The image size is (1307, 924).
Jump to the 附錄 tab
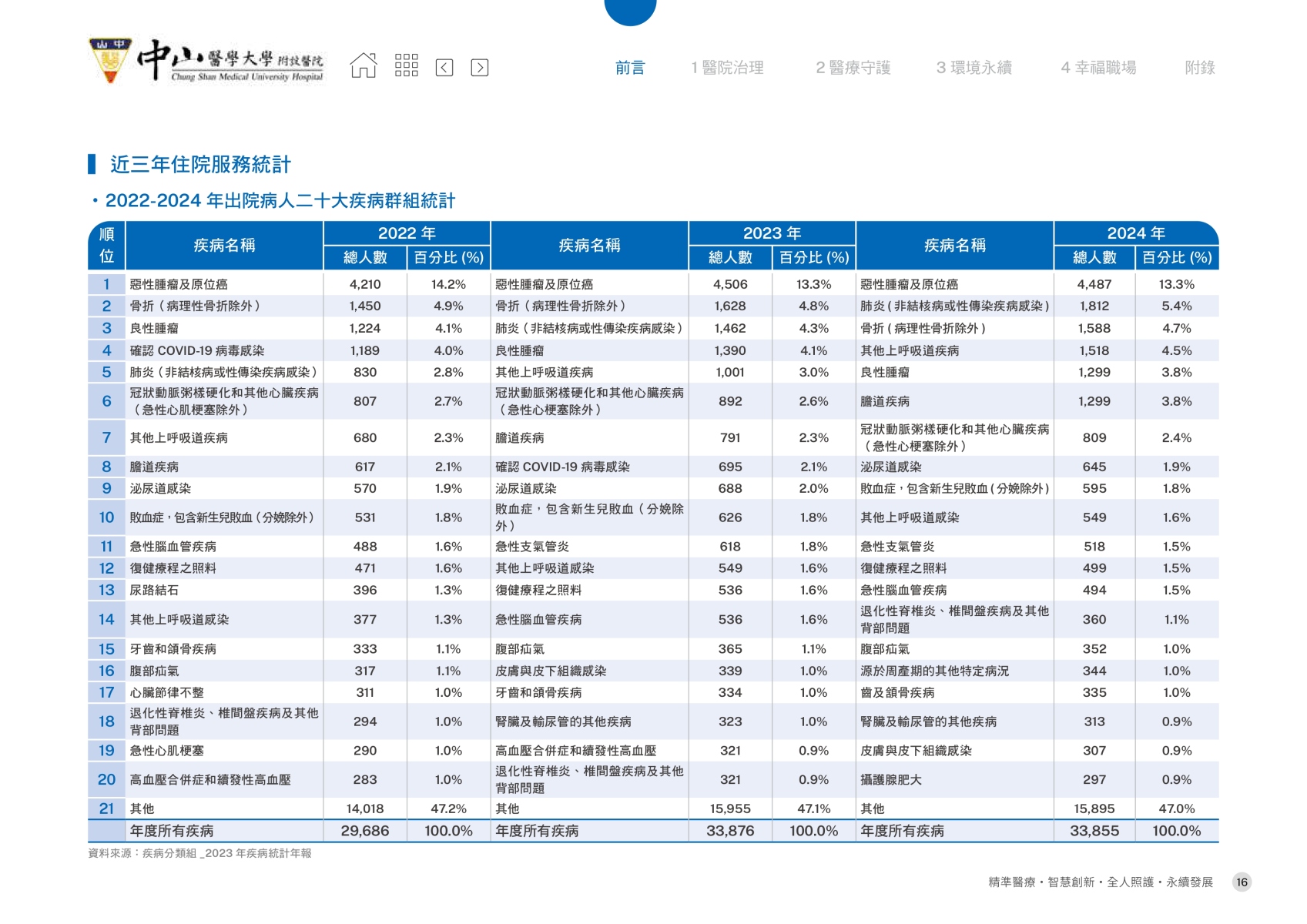click(x=1199, y=68)
